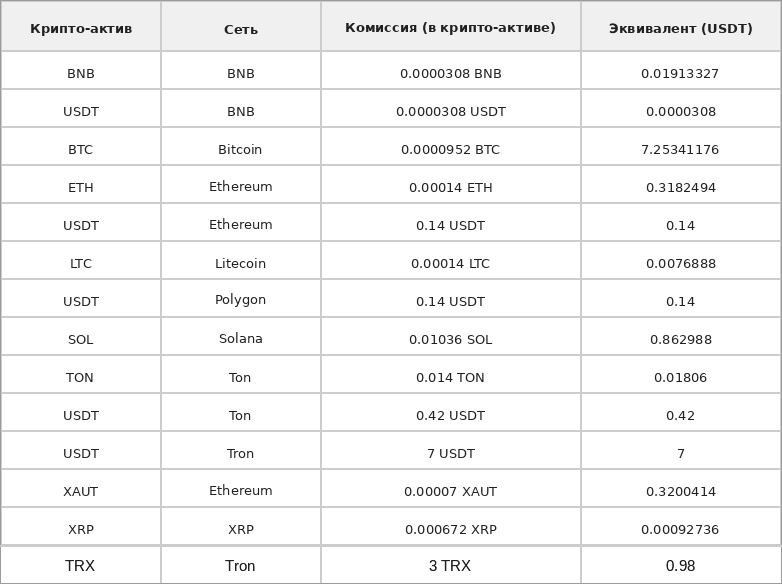Viewport: 782px width, 584px height.
Task: Click the 0.0000952 BTC fee value
Action: point(450,149)
